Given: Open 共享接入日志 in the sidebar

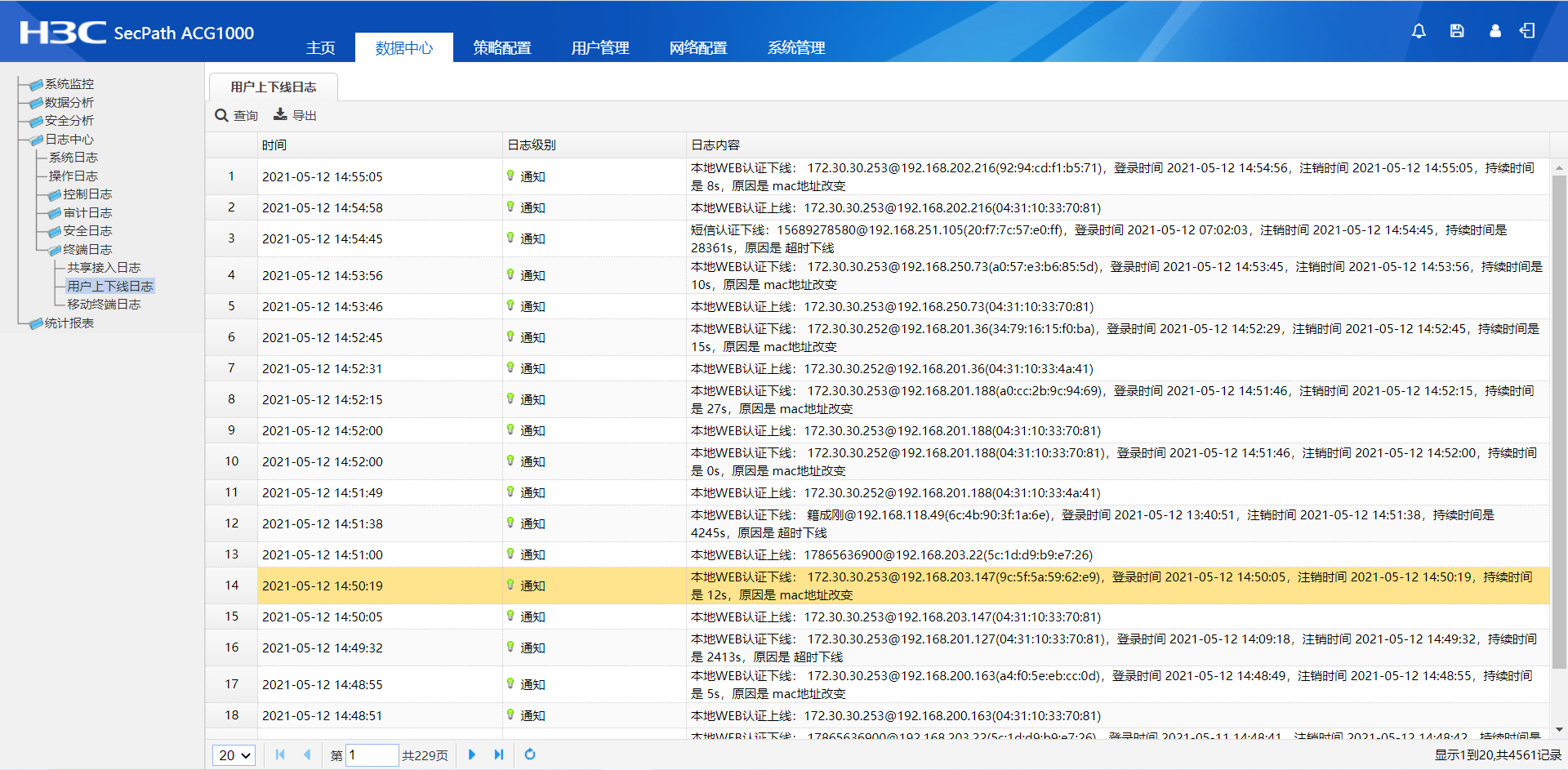Looking at the screenshot, I should coord(104,268).
